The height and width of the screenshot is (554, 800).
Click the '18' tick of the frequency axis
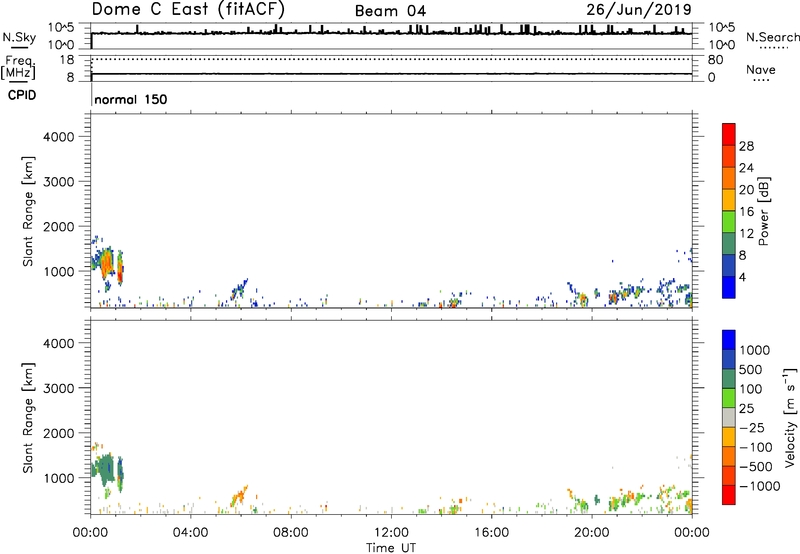point(67,60)
